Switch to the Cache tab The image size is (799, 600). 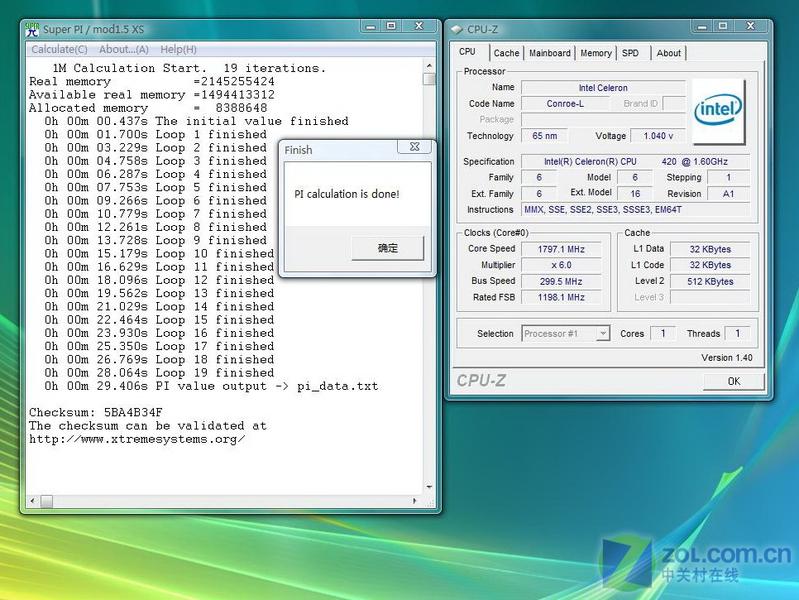(506, 53)
